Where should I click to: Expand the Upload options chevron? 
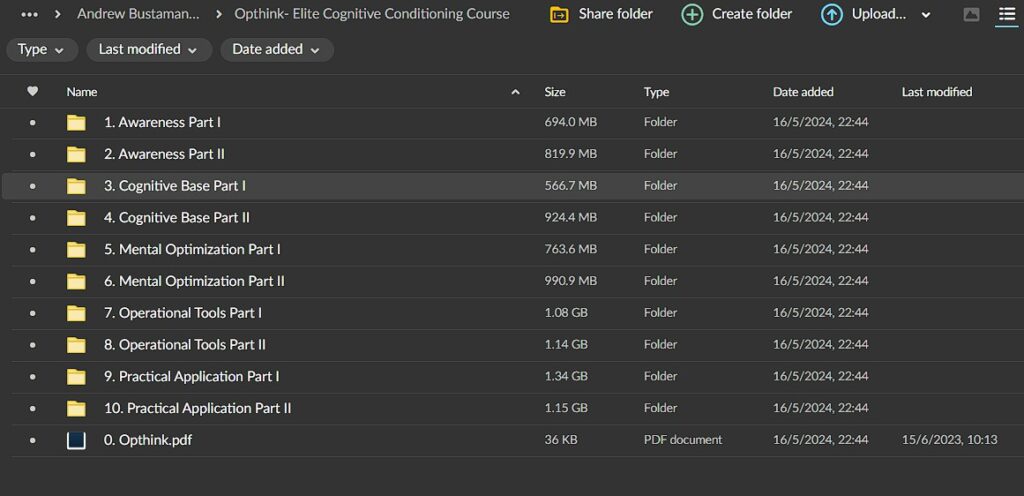925,15
